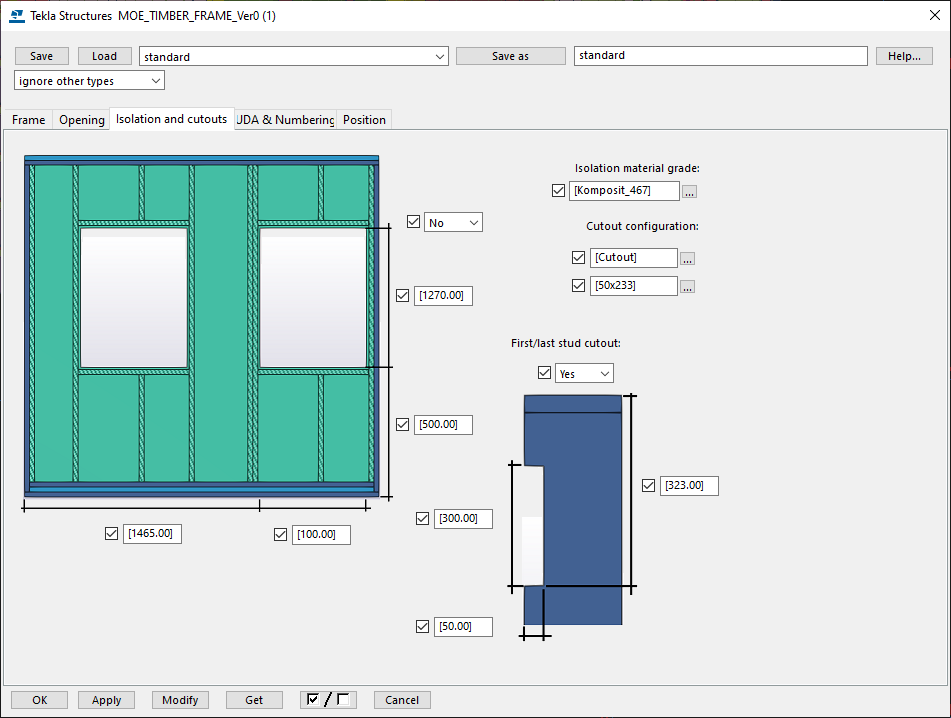
Task: Open the 'No' dropdown beside the wall image
Action: click(453, 223)
